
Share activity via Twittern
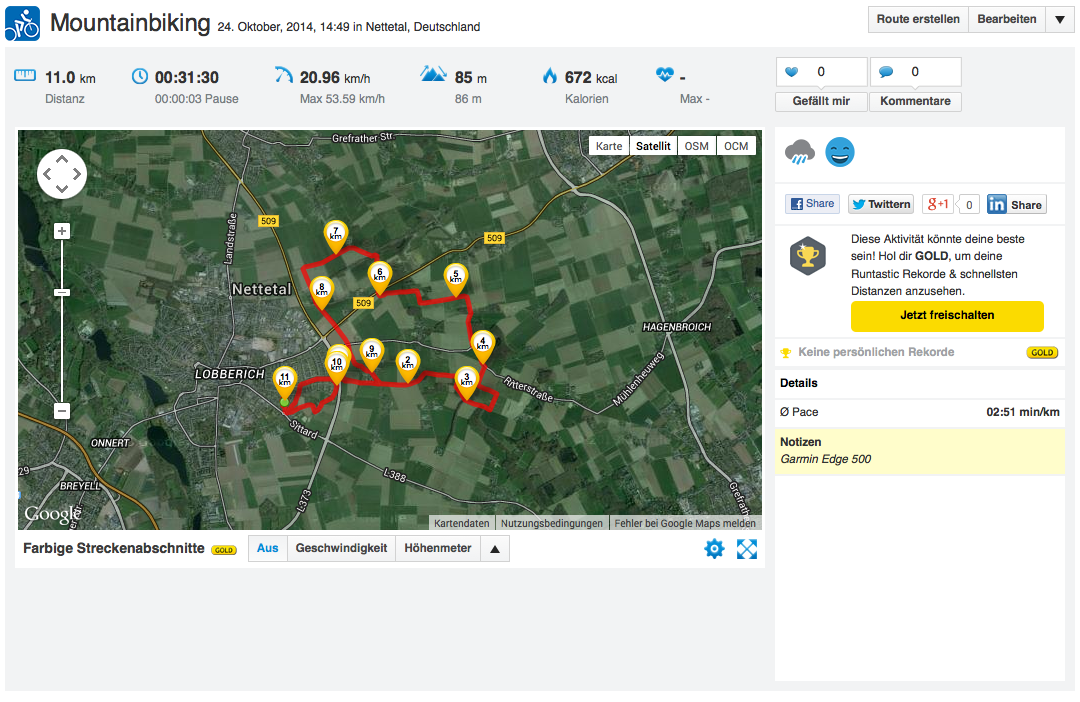[x=881, y=204]
